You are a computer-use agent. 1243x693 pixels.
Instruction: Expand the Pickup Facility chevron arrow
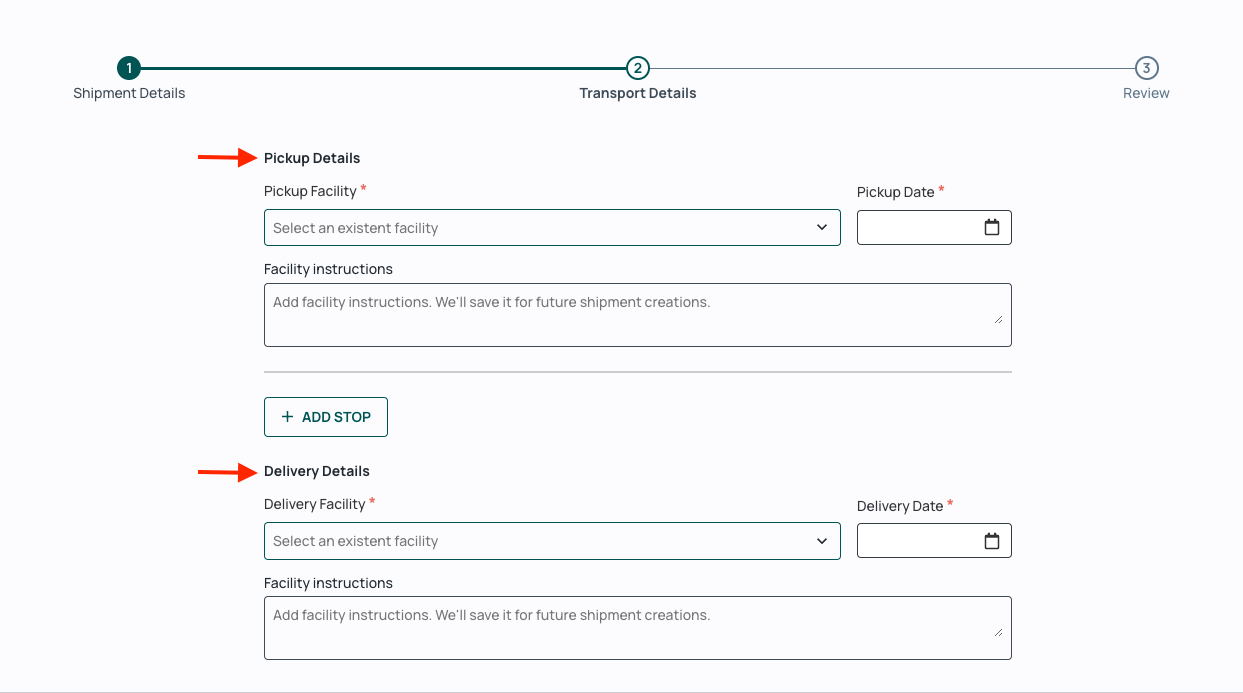(821, 228)
